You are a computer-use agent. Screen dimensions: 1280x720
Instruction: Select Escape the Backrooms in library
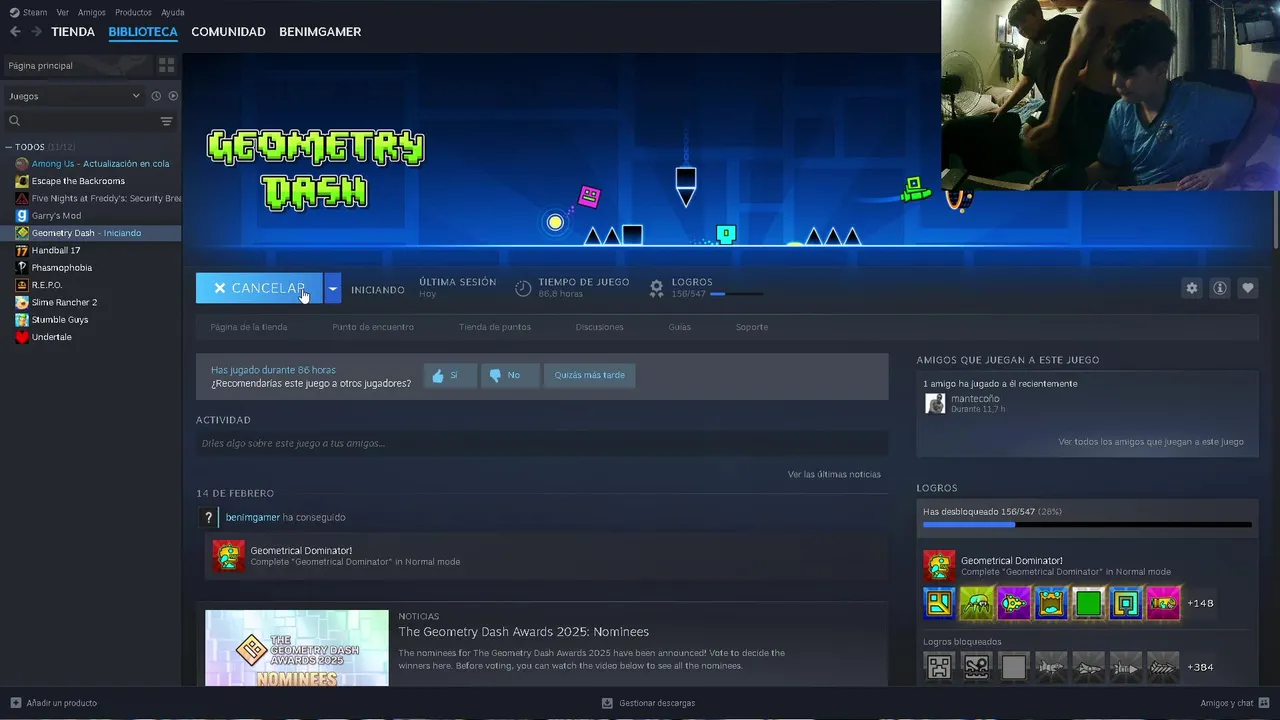pyautogui.click(x=91, y=181)
